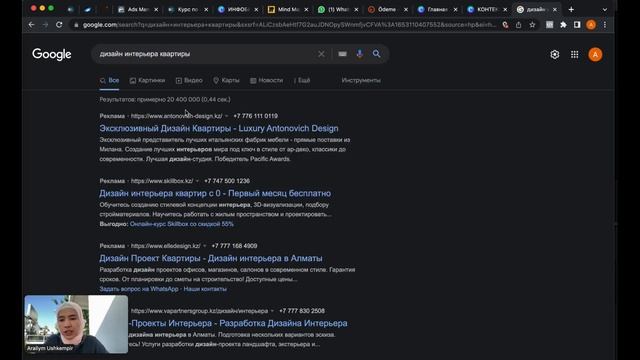Image resolution: width=640 pixels, height=360 pixels.
Task: Open Эксклюзивный Дизайн Квартиры Antonovich link
Action: (x=219, y=128)
